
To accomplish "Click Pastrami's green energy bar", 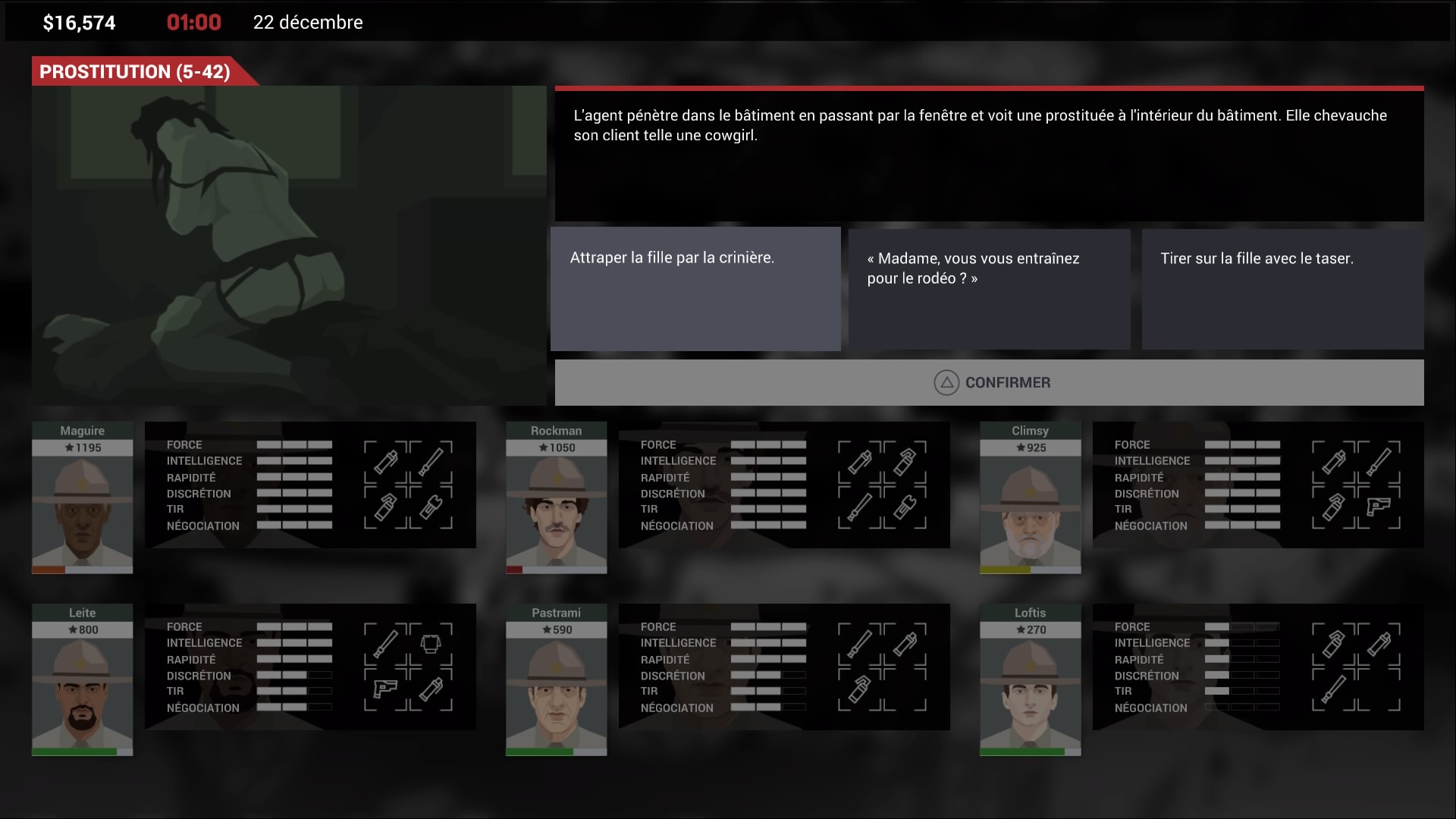I will (x=540, y=752).
